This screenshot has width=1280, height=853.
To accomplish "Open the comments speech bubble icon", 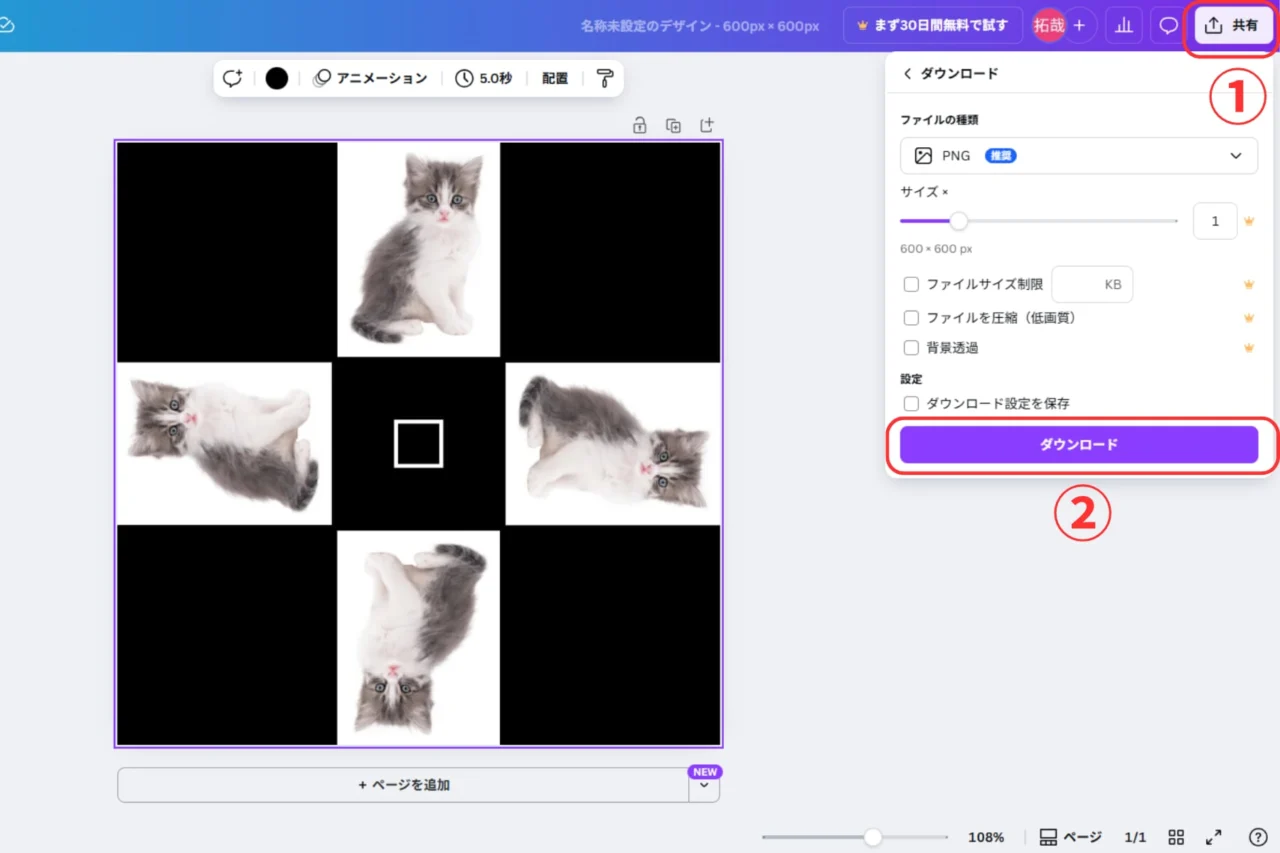I will tap(1168, 26).
